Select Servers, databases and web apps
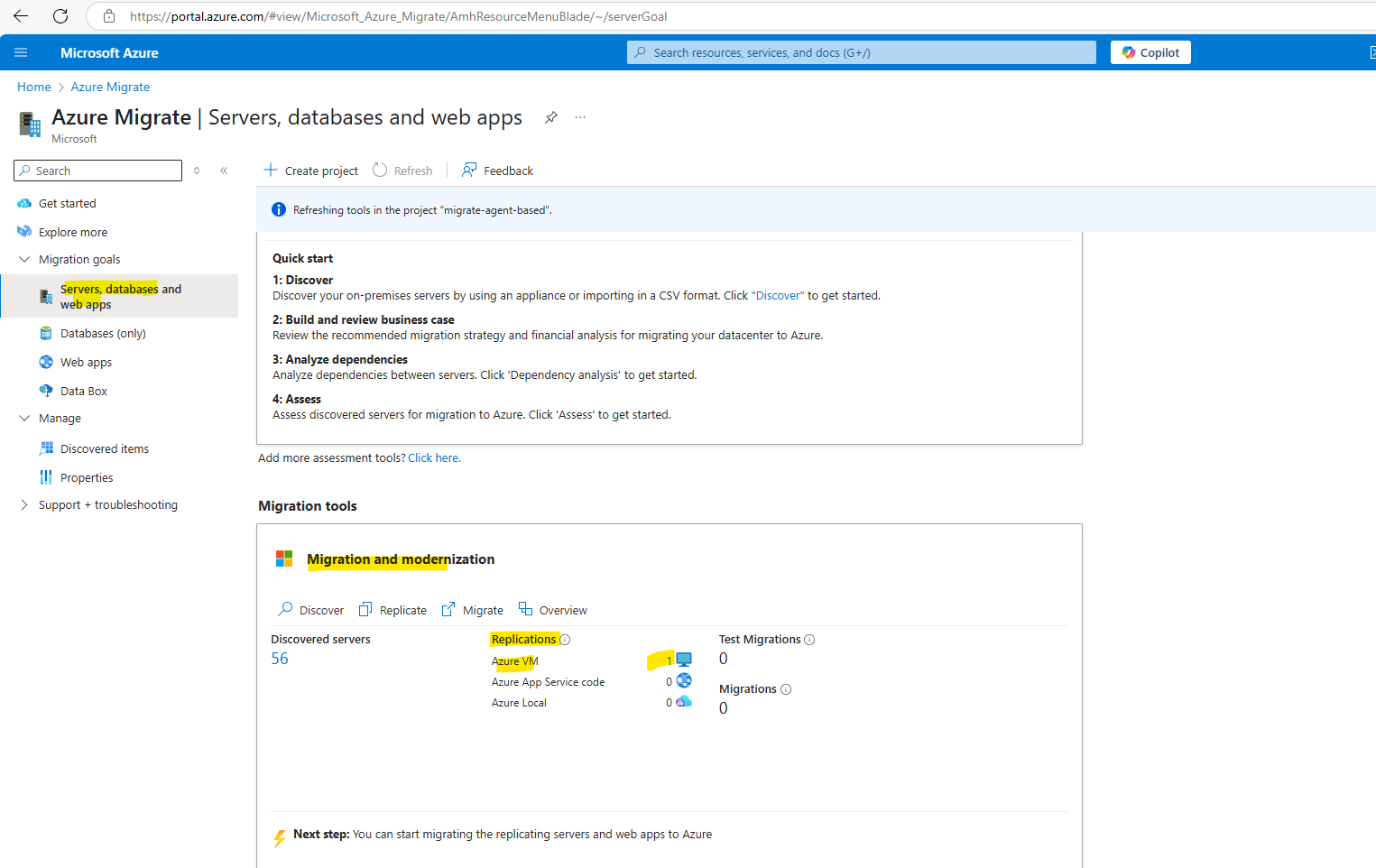The width and height of the screenshot is (1376, 868). 119,296
